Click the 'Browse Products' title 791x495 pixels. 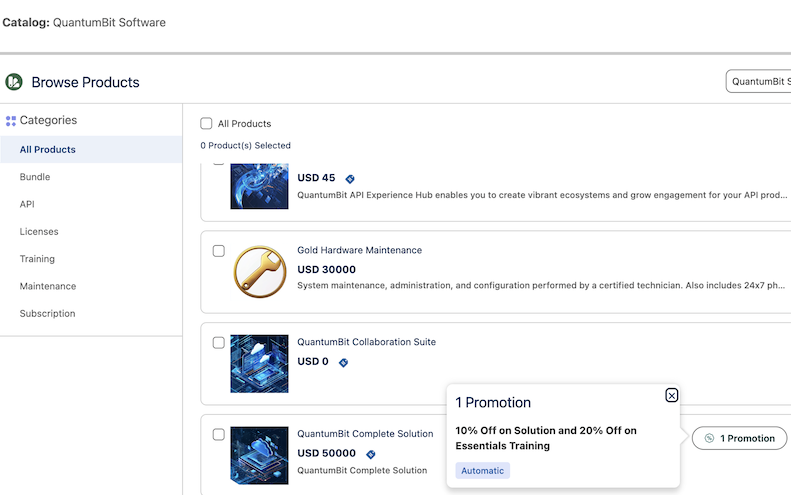coord(85,82)
